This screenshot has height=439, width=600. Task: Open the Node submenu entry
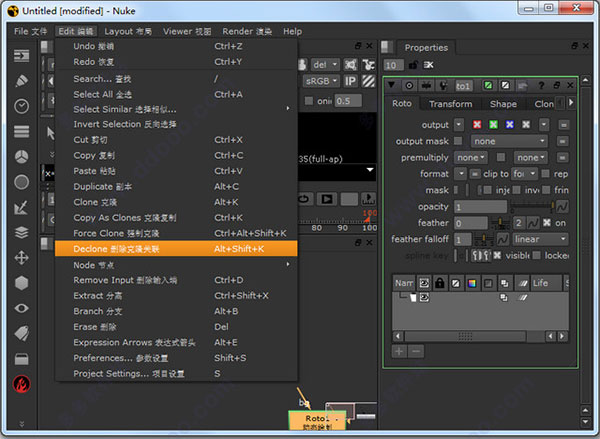tap(176, 265)
